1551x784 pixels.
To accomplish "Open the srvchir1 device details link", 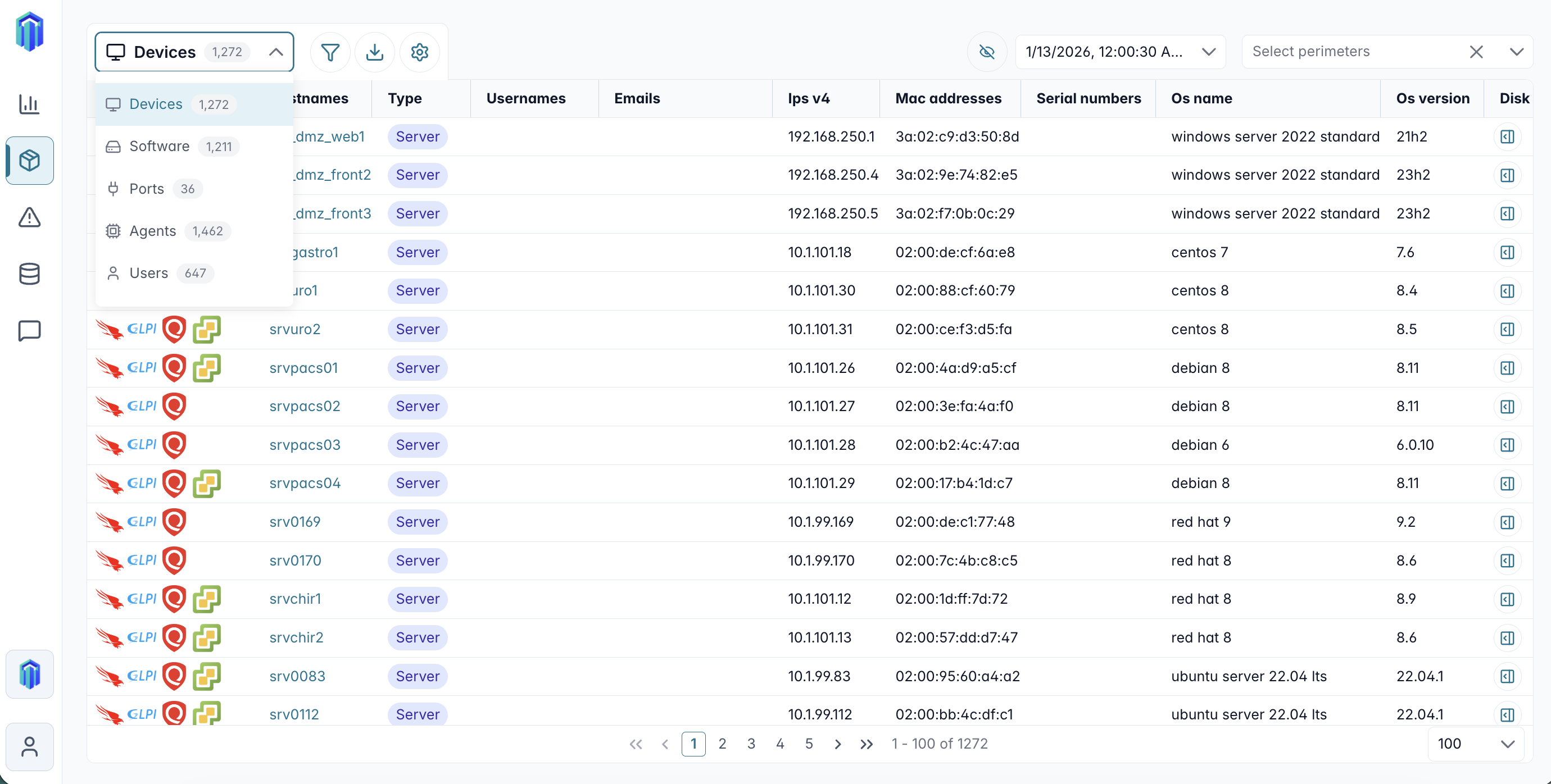I will (295, 599).
